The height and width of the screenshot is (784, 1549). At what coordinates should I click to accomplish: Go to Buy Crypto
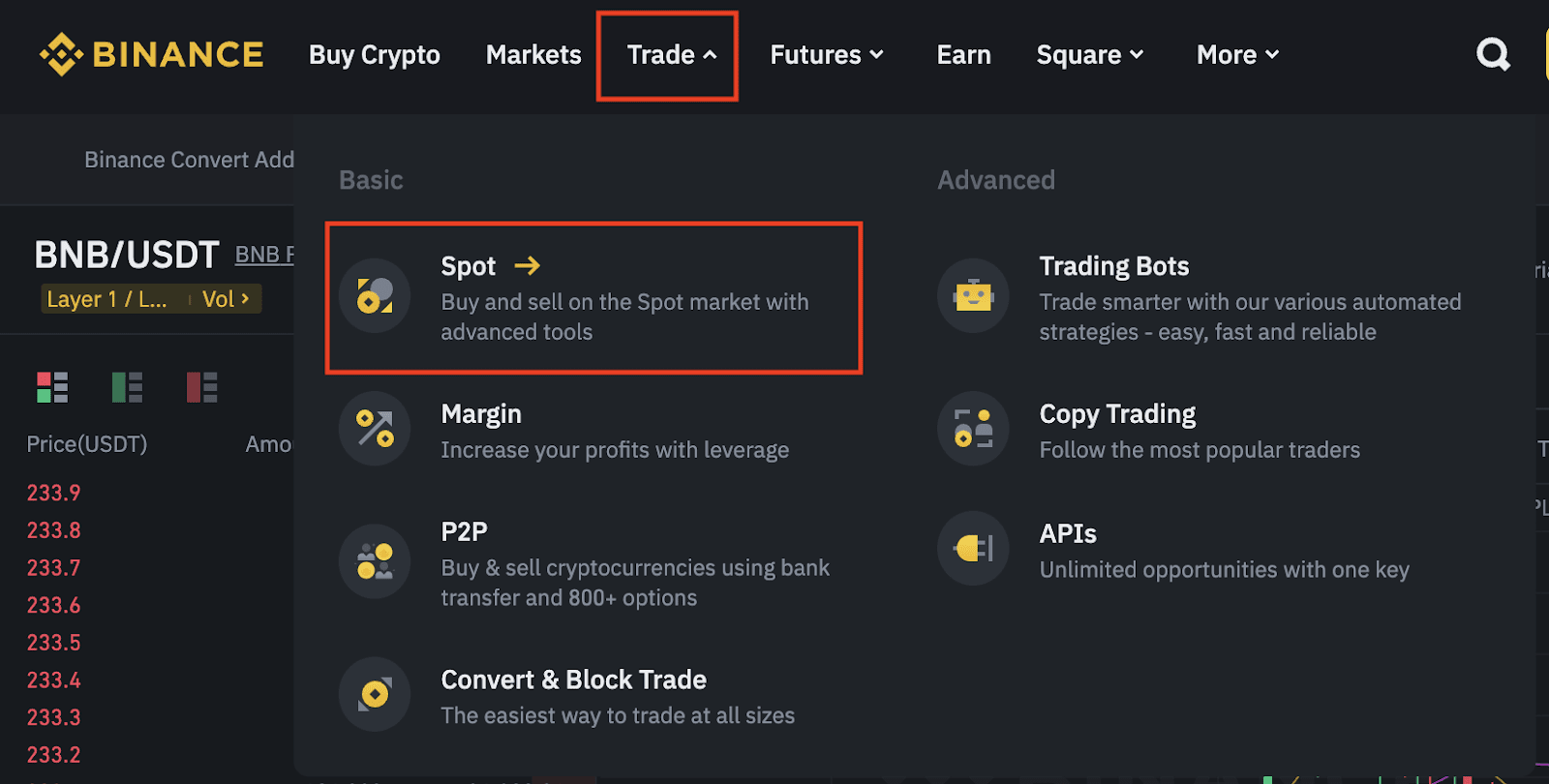[375, 55]
